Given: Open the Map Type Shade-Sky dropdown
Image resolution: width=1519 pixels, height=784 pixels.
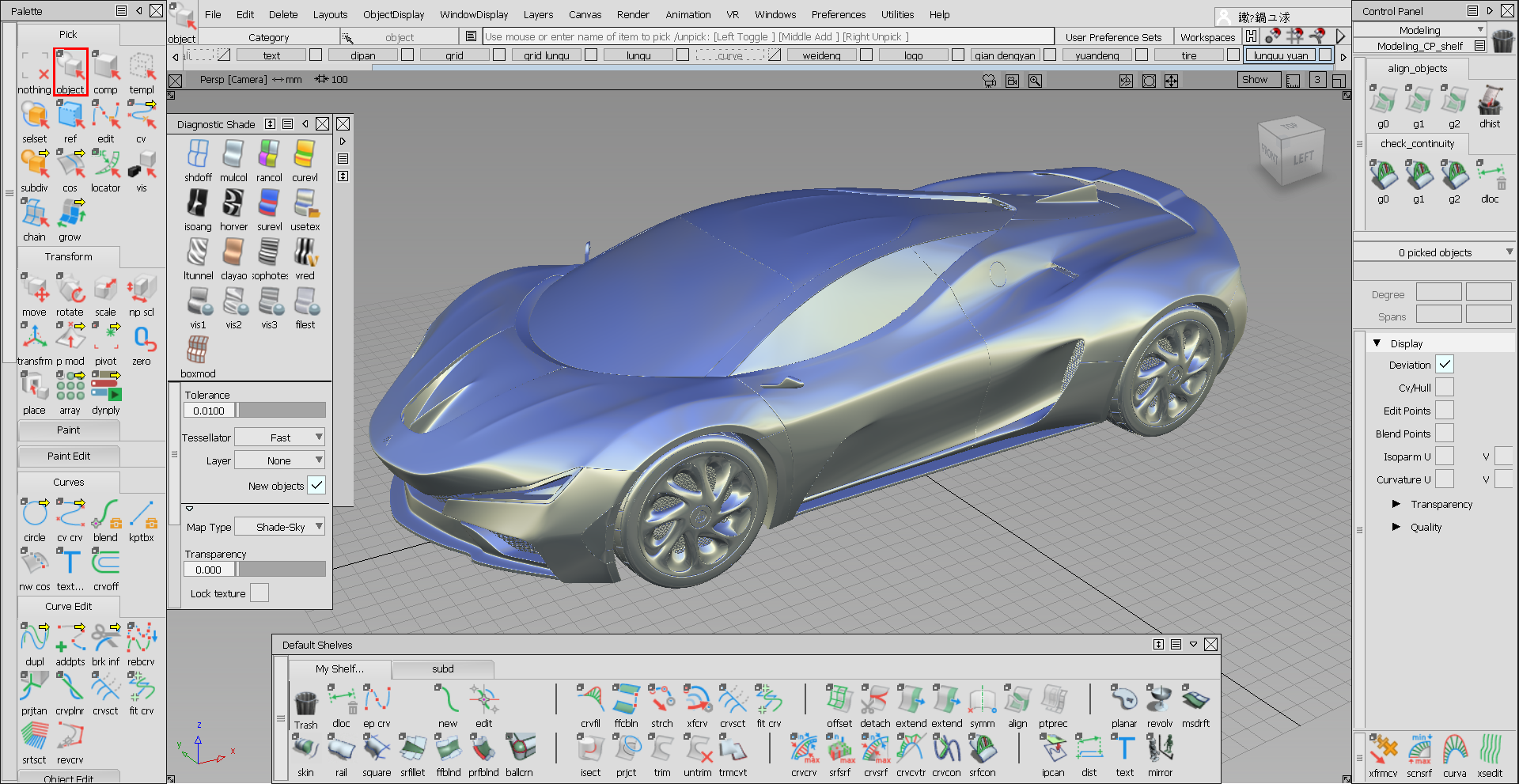Looking at the screenshot, I should [279, 526].
